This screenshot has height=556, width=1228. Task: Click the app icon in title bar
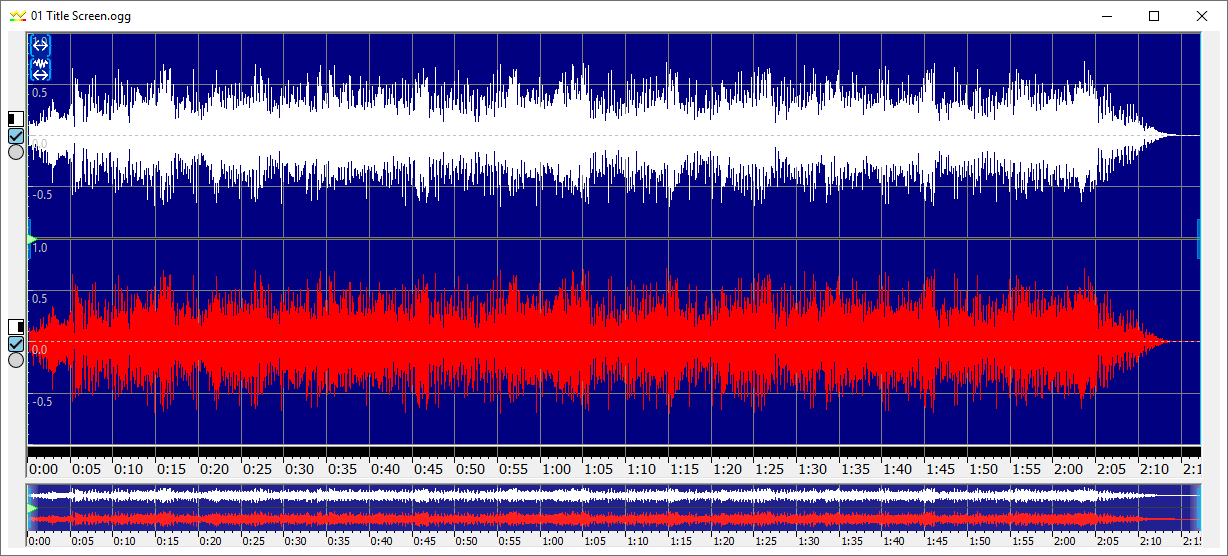coord(16,16)
